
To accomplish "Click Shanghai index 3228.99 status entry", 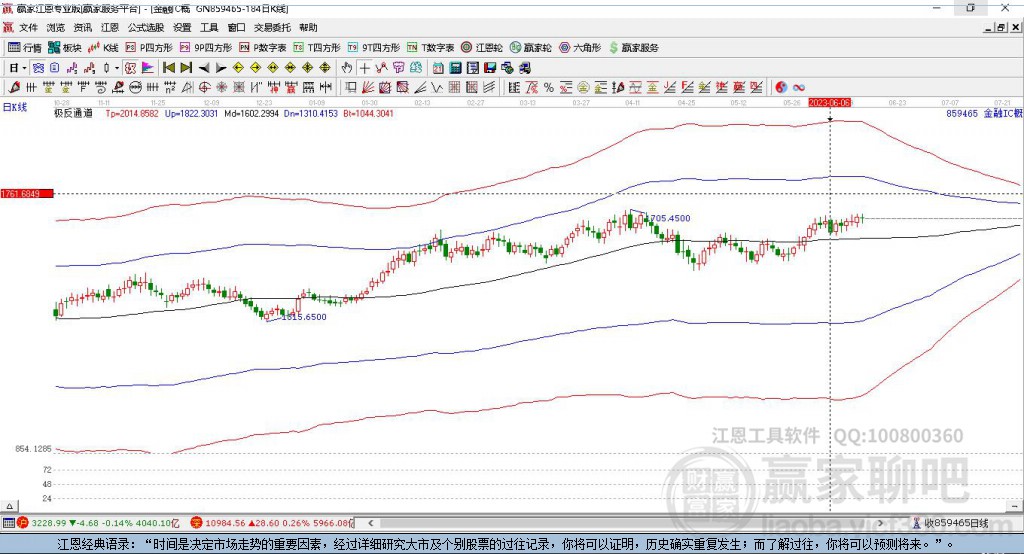I will tap(99, 523).
